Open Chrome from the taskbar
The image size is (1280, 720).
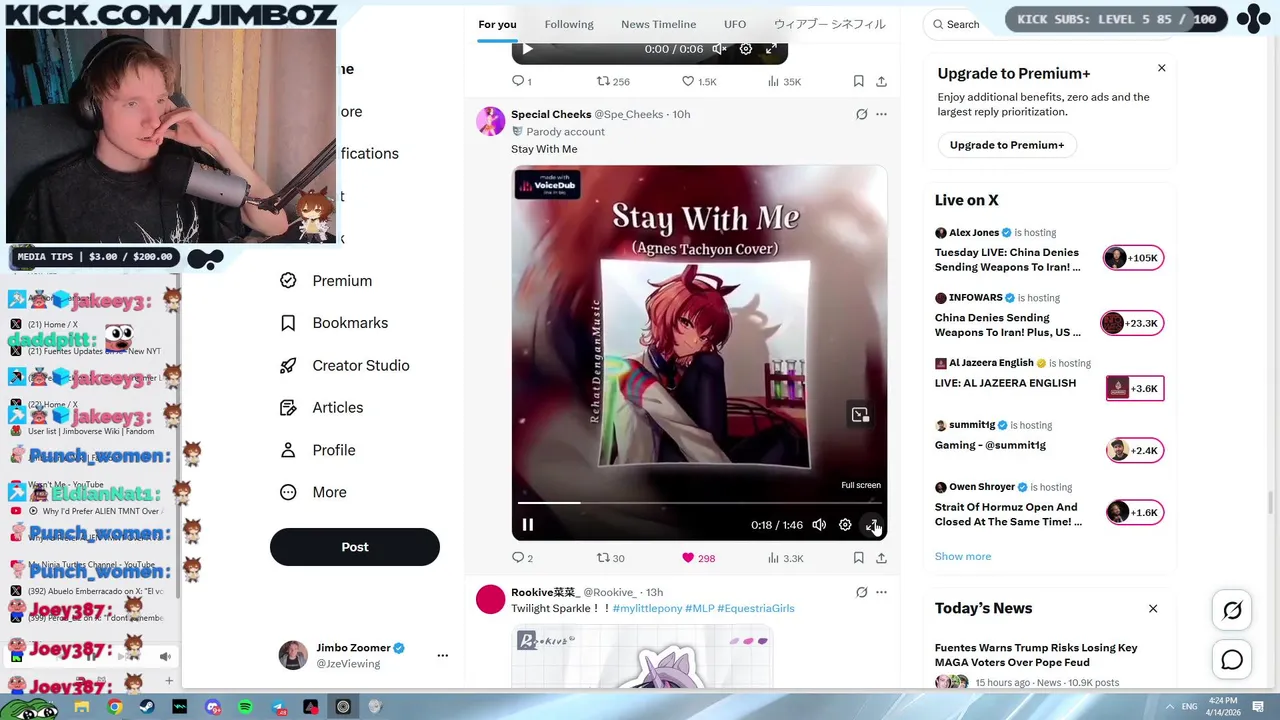pos(115,707)
